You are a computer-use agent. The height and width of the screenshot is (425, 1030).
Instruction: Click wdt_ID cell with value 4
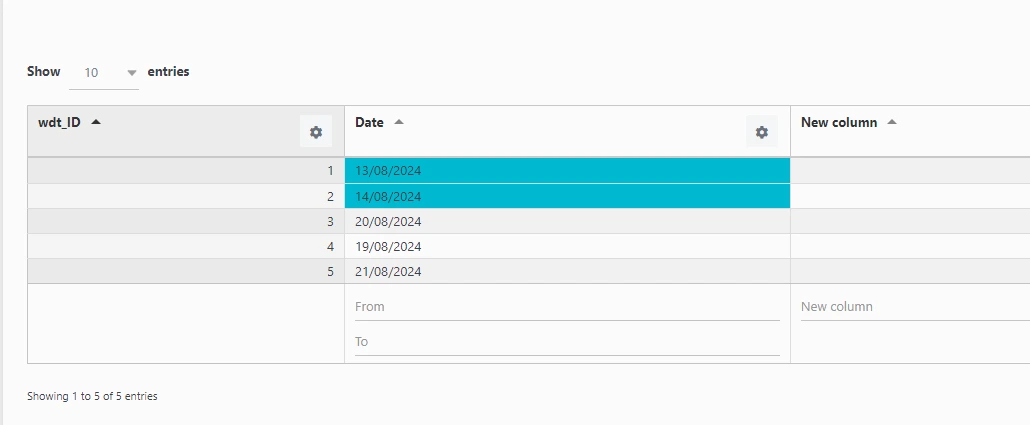point(186,246)
